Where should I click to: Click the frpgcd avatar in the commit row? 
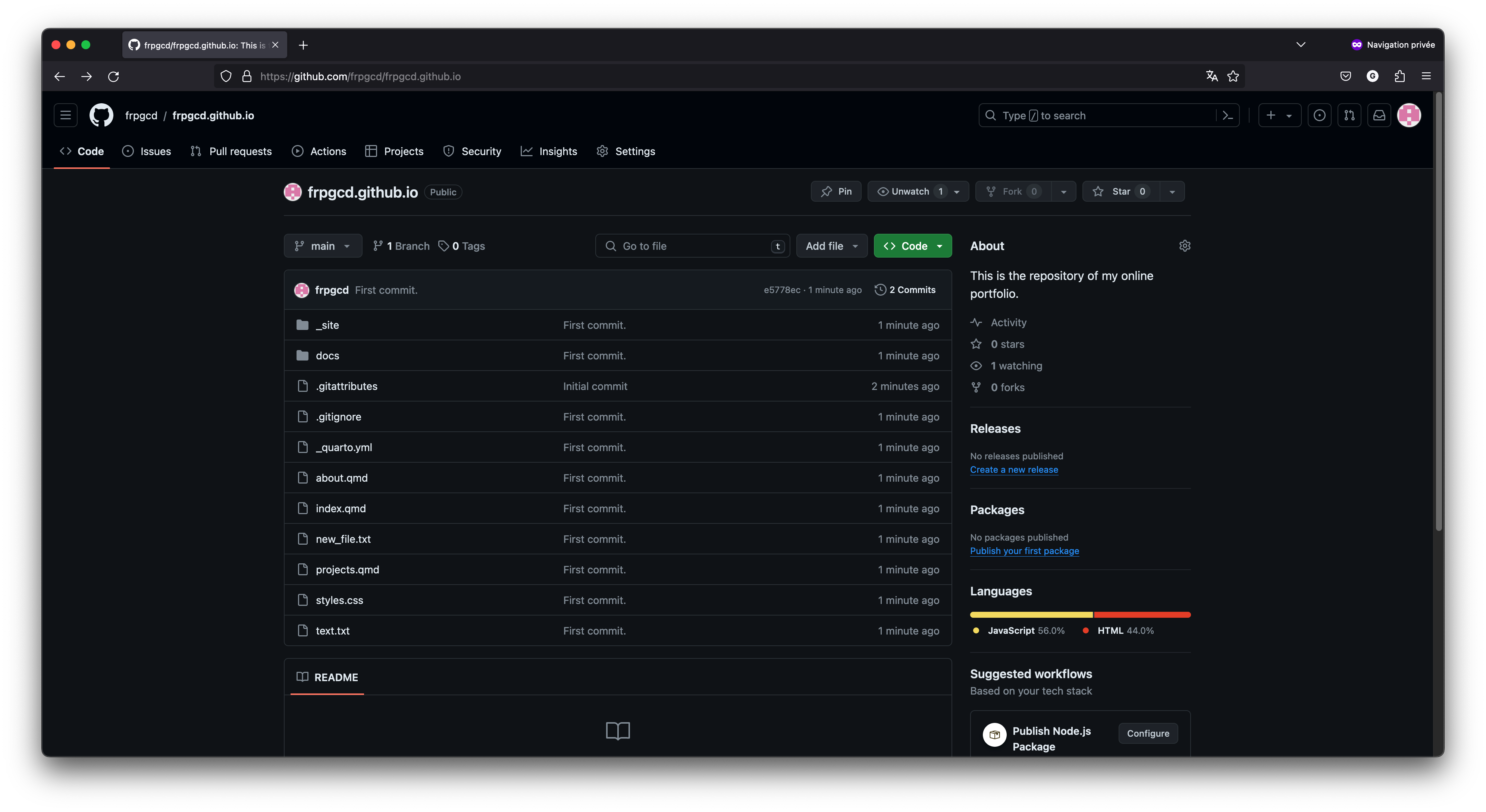click(x=302, y=290)
